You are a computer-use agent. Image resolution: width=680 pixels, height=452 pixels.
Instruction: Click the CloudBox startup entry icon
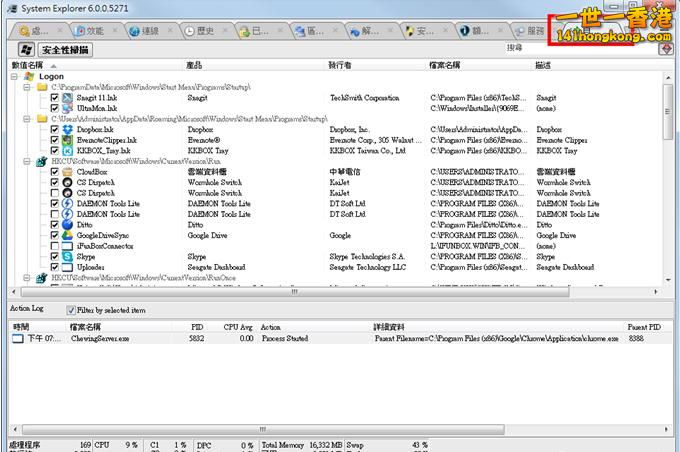68,172
